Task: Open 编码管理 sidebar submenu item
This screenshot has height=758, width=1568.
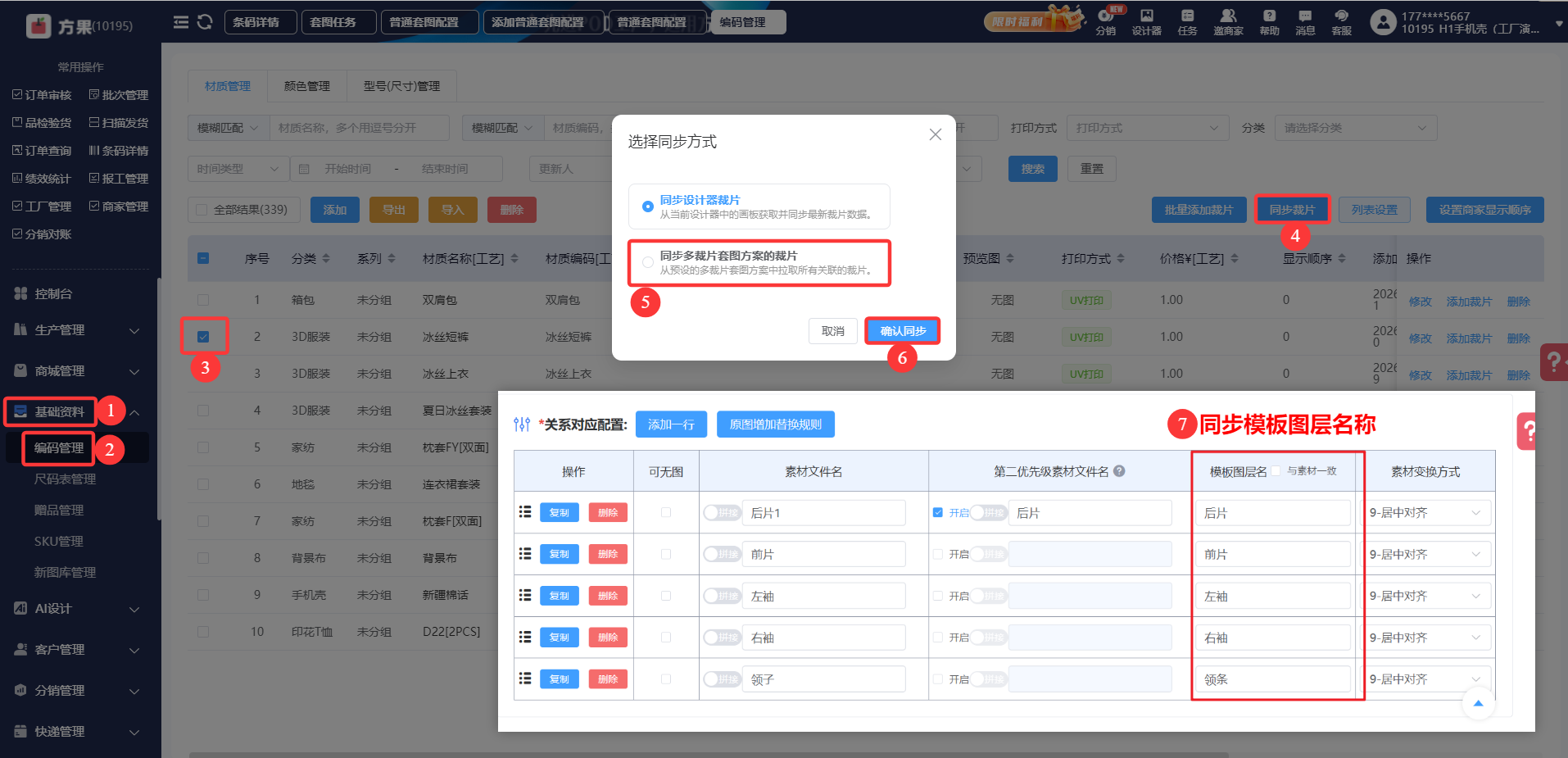Action: 59,448
